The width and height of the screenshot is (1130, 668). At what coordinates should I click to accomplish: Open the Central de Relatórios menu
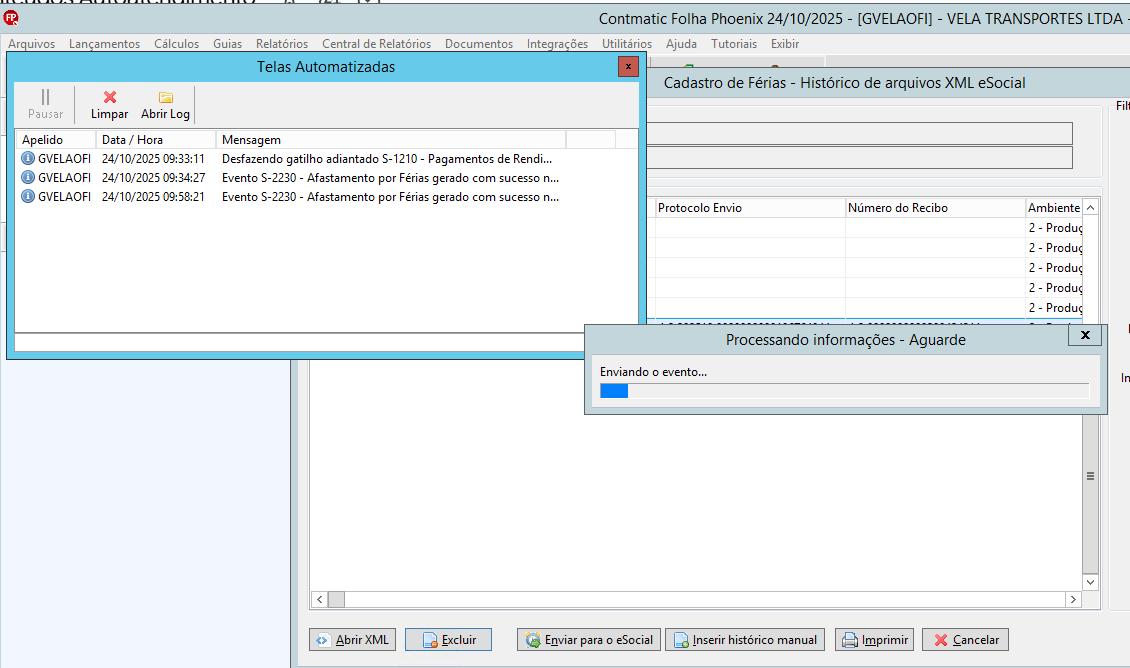(376, 44)
